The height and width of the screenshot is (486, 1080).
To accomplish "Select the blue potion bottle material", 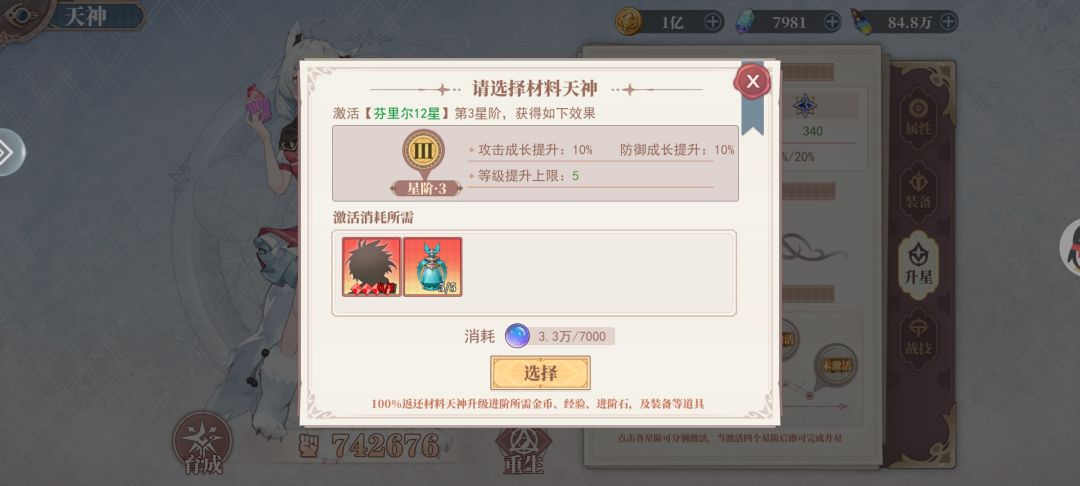I will (433, 267).
